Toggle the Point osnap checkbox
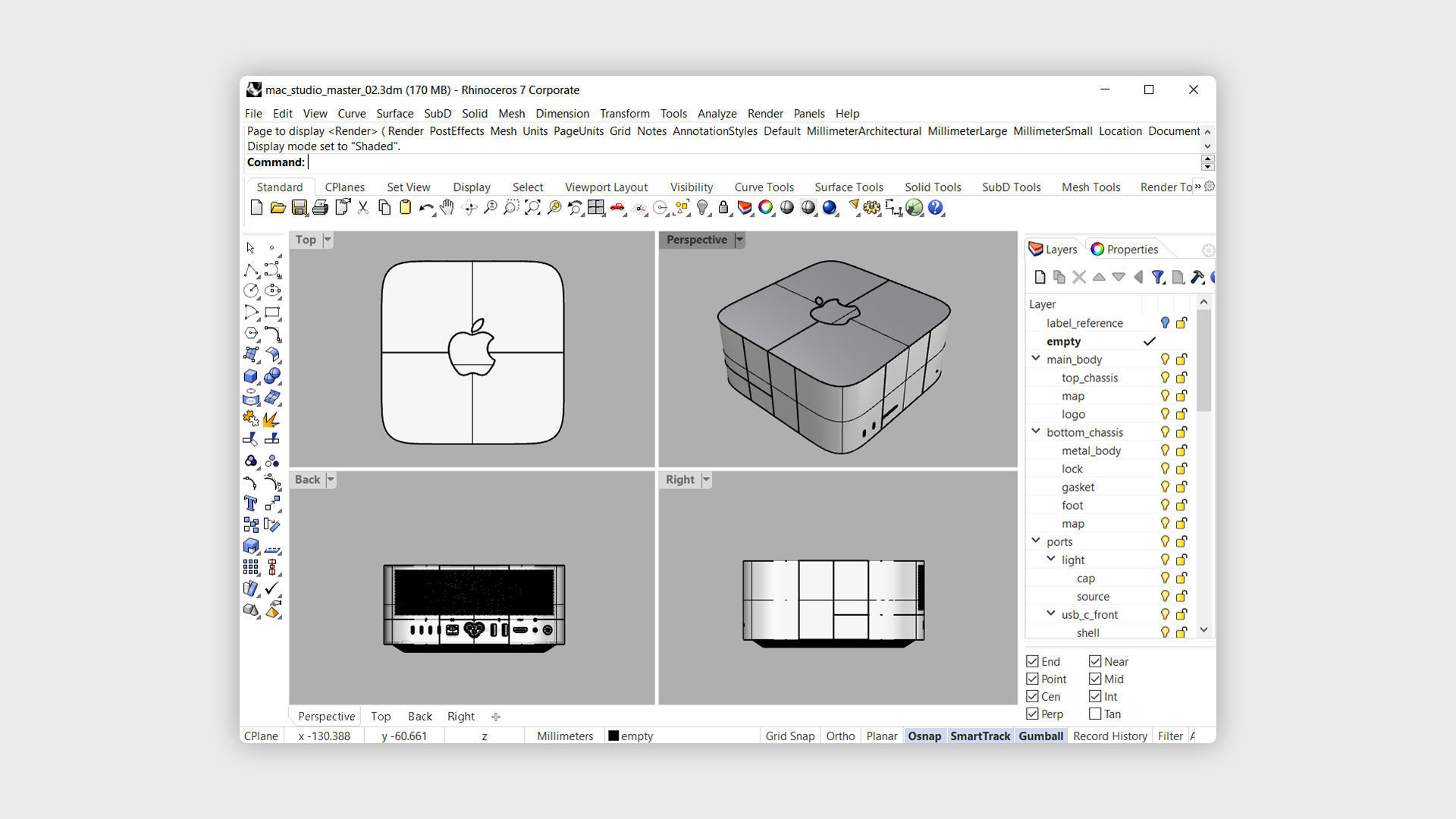This screenshot has width=1456, height=819. click(x=1032, y=679)
